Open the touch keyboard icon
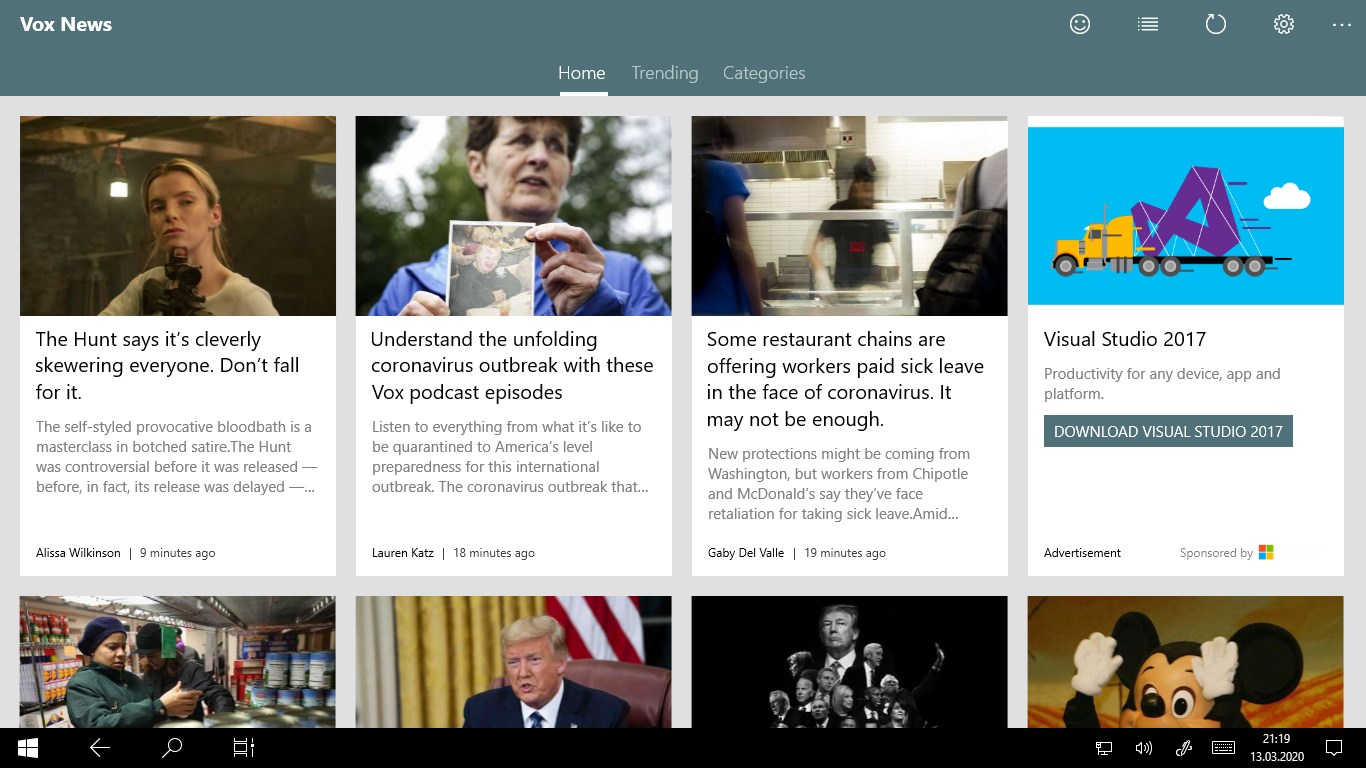The image size is (1366, 768). click(1222, 747)
